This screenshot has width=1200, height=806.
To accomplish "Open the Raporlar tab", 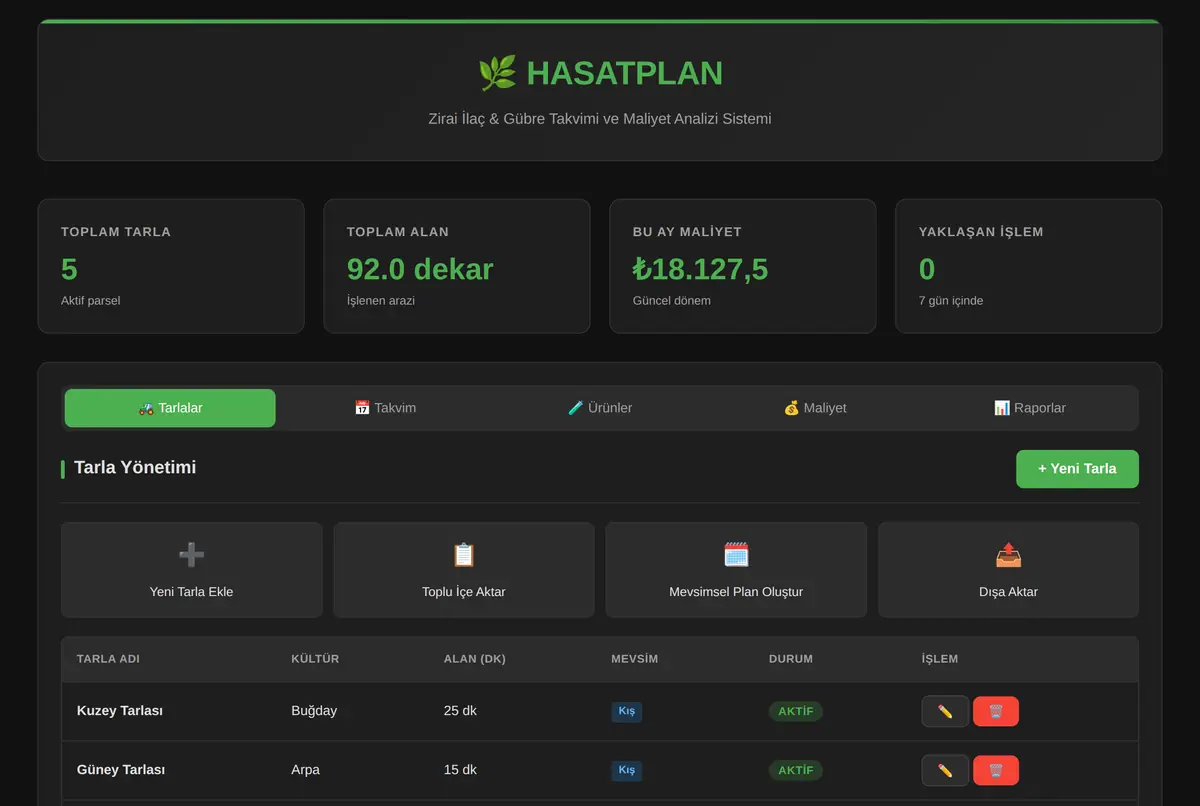I will click(1030, 408).
